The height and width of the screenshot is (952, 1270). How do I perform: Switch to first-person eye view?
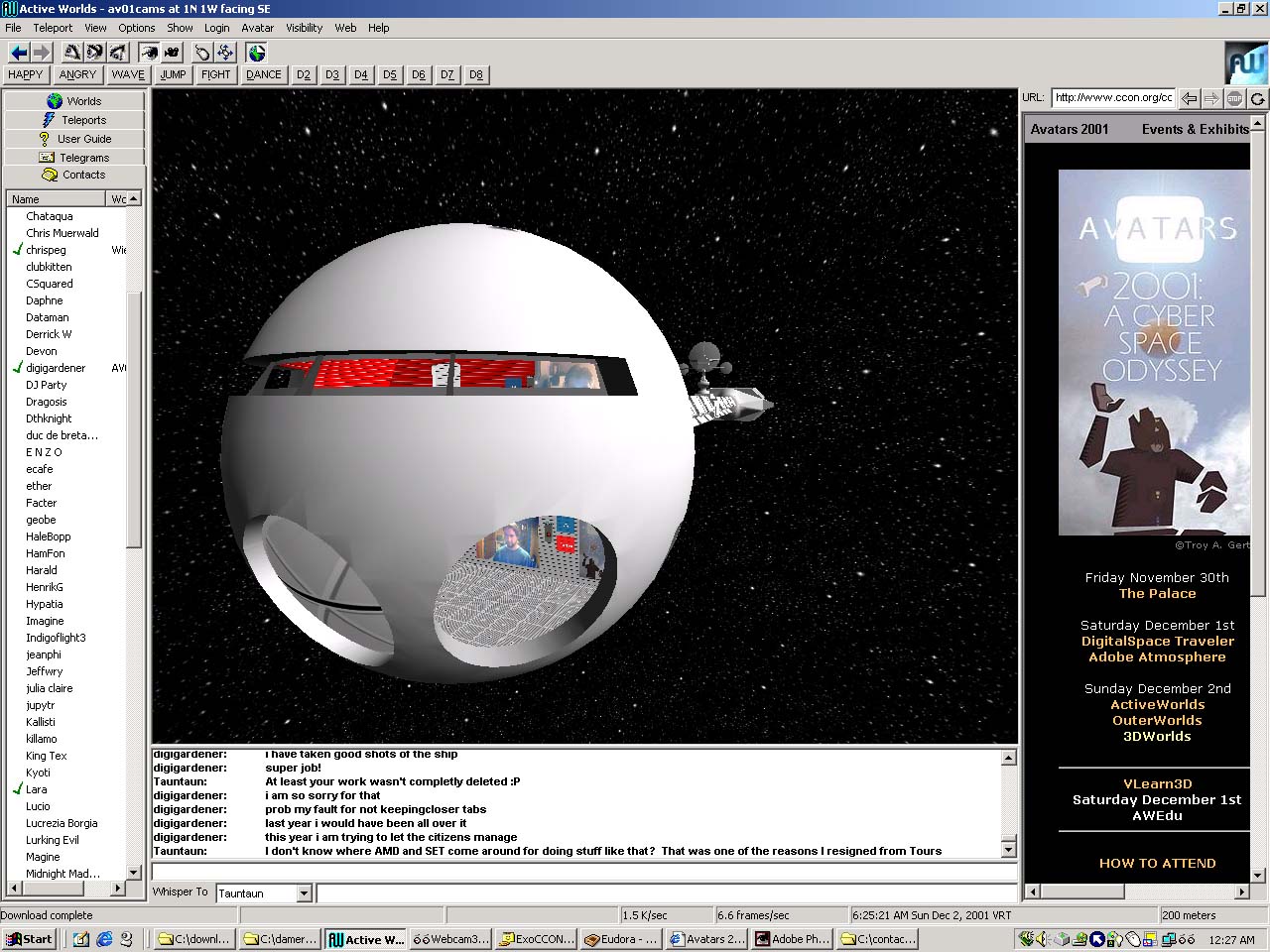tap(149, 53)
